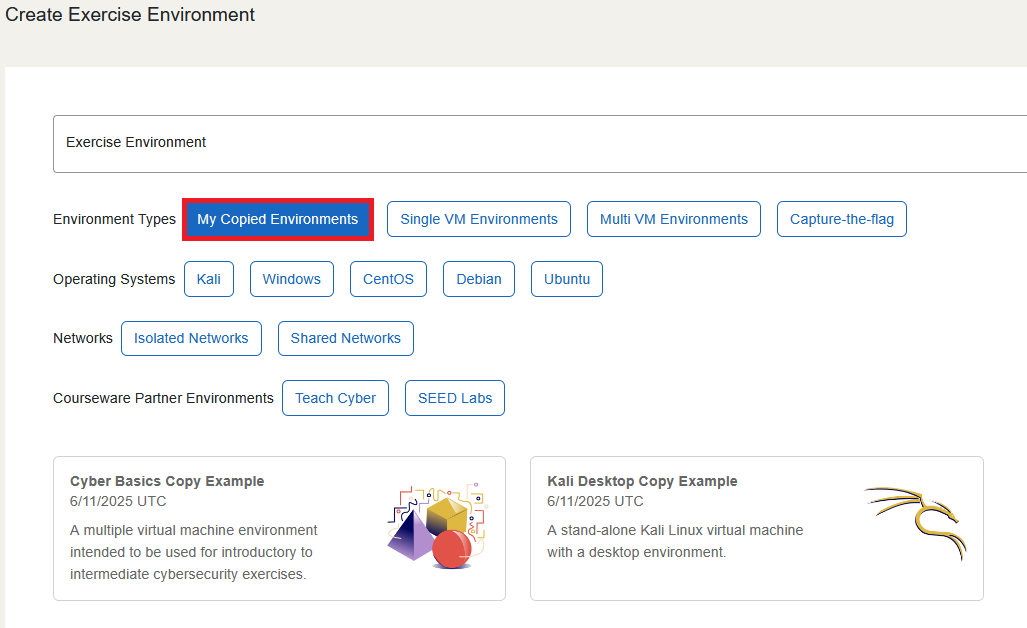The width and height of the screenshot is (1027, 628).
Task: Click the stand-alone Kali Linux description text
Action: [x=675, y=541]
